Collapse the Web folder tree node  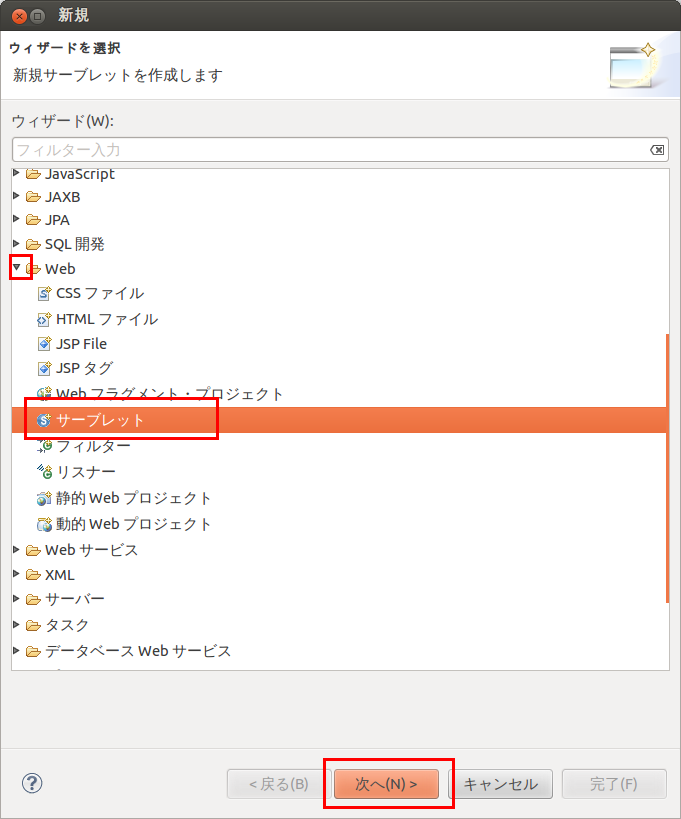16,268
